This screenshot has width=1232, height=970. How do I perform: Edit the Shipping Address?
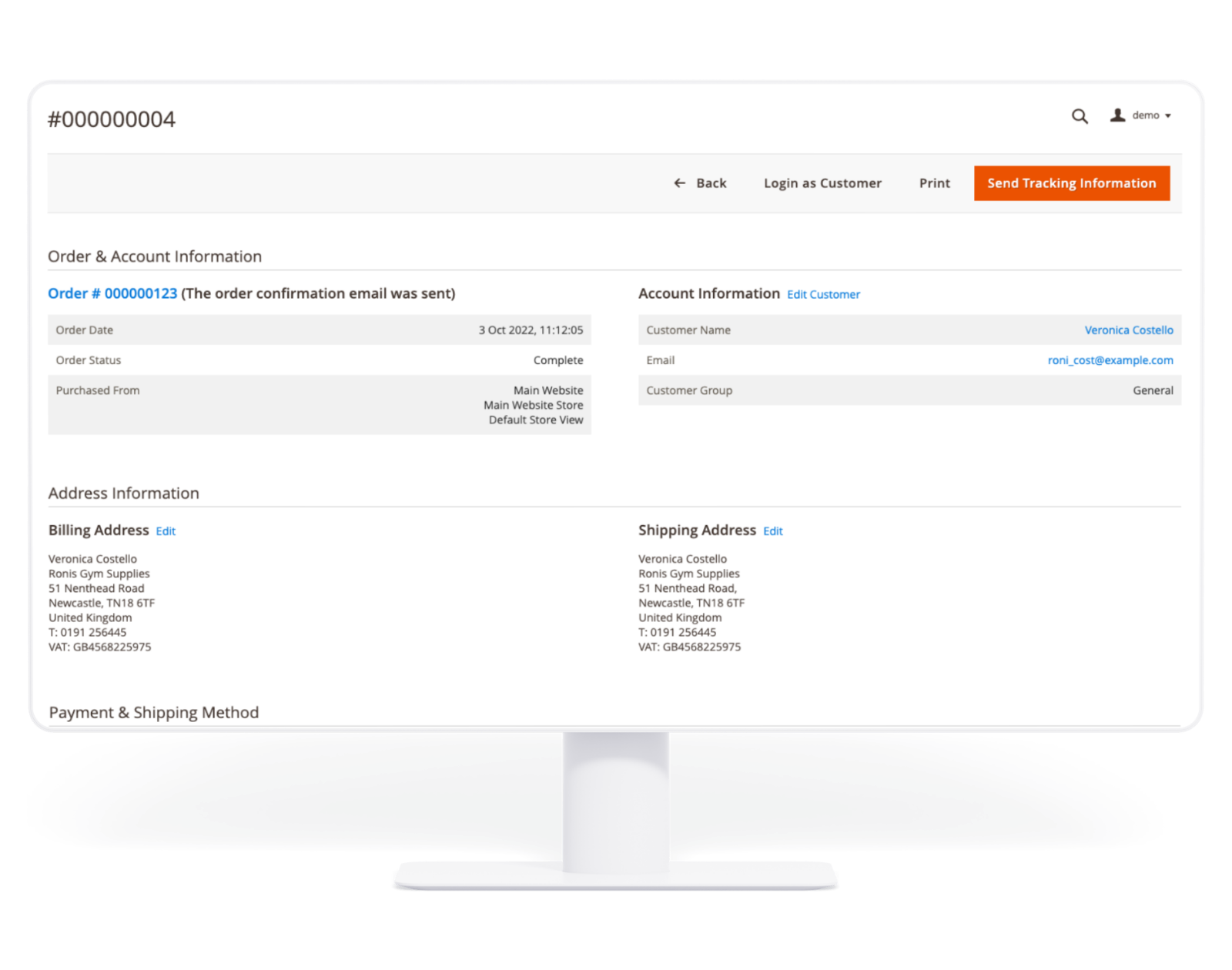click(x=772, y=531)
